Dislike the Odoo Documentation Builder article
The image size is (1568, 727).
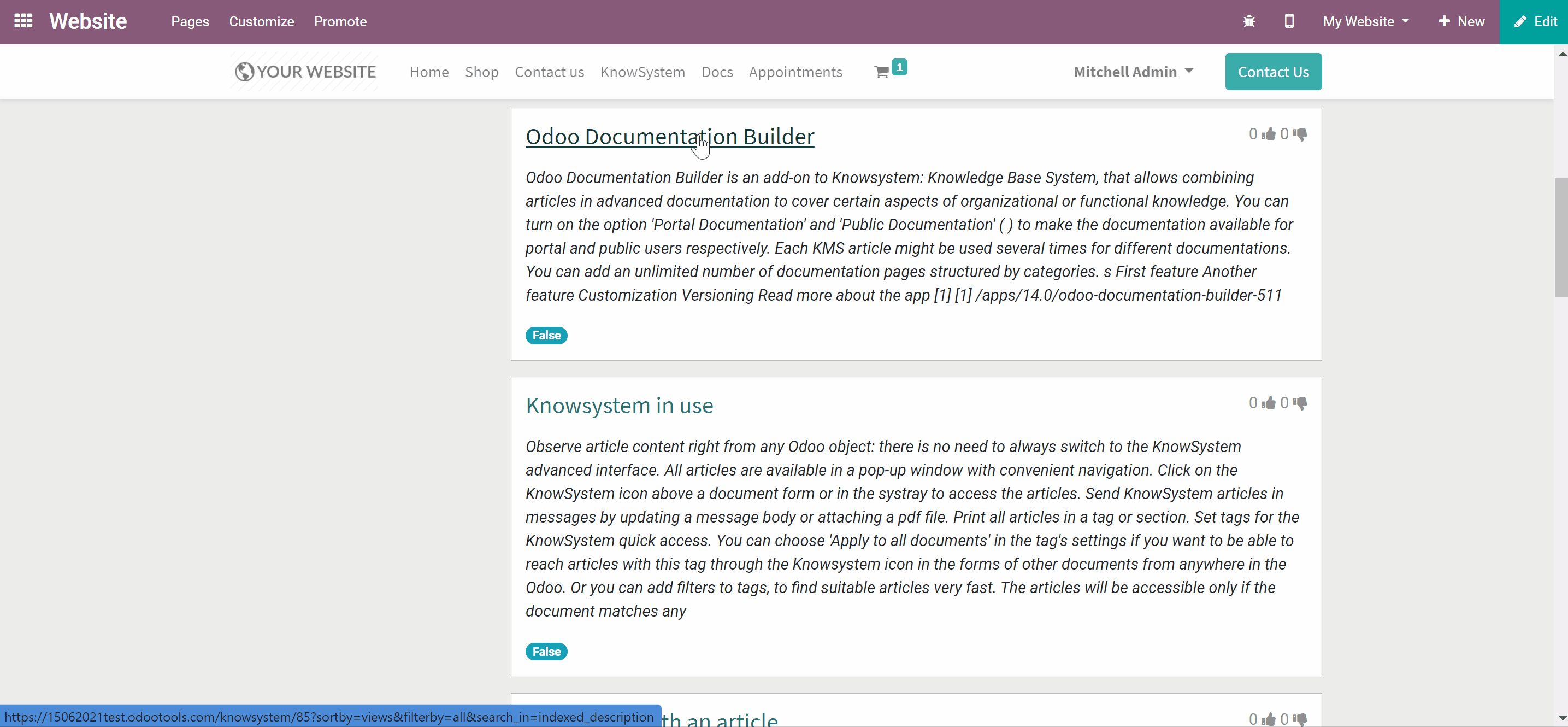[1300, 134]
